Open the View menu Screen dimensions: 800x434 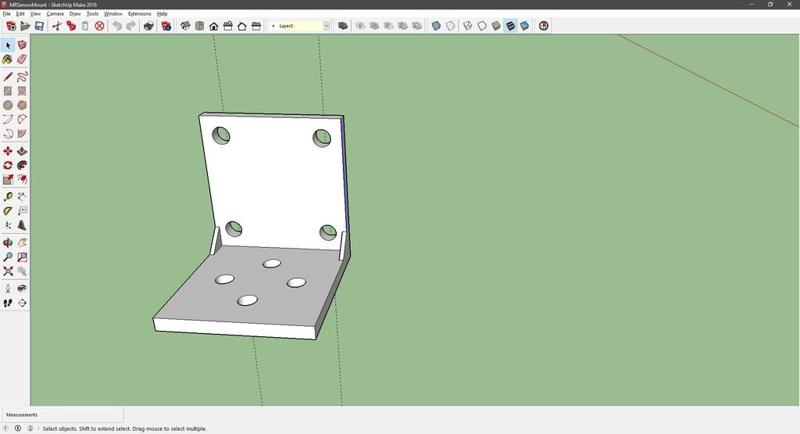pyautogui.click(x=35, y=14)
